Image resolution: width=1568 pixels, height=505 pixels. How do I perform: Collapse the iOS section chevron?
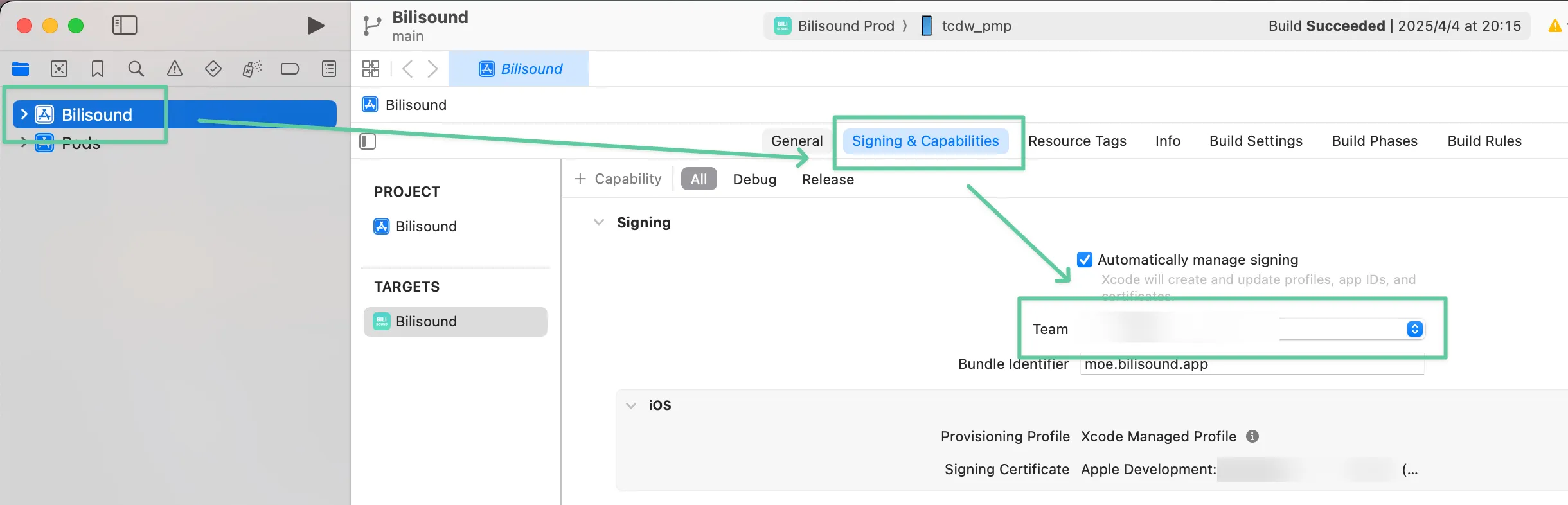pos(631,405)
